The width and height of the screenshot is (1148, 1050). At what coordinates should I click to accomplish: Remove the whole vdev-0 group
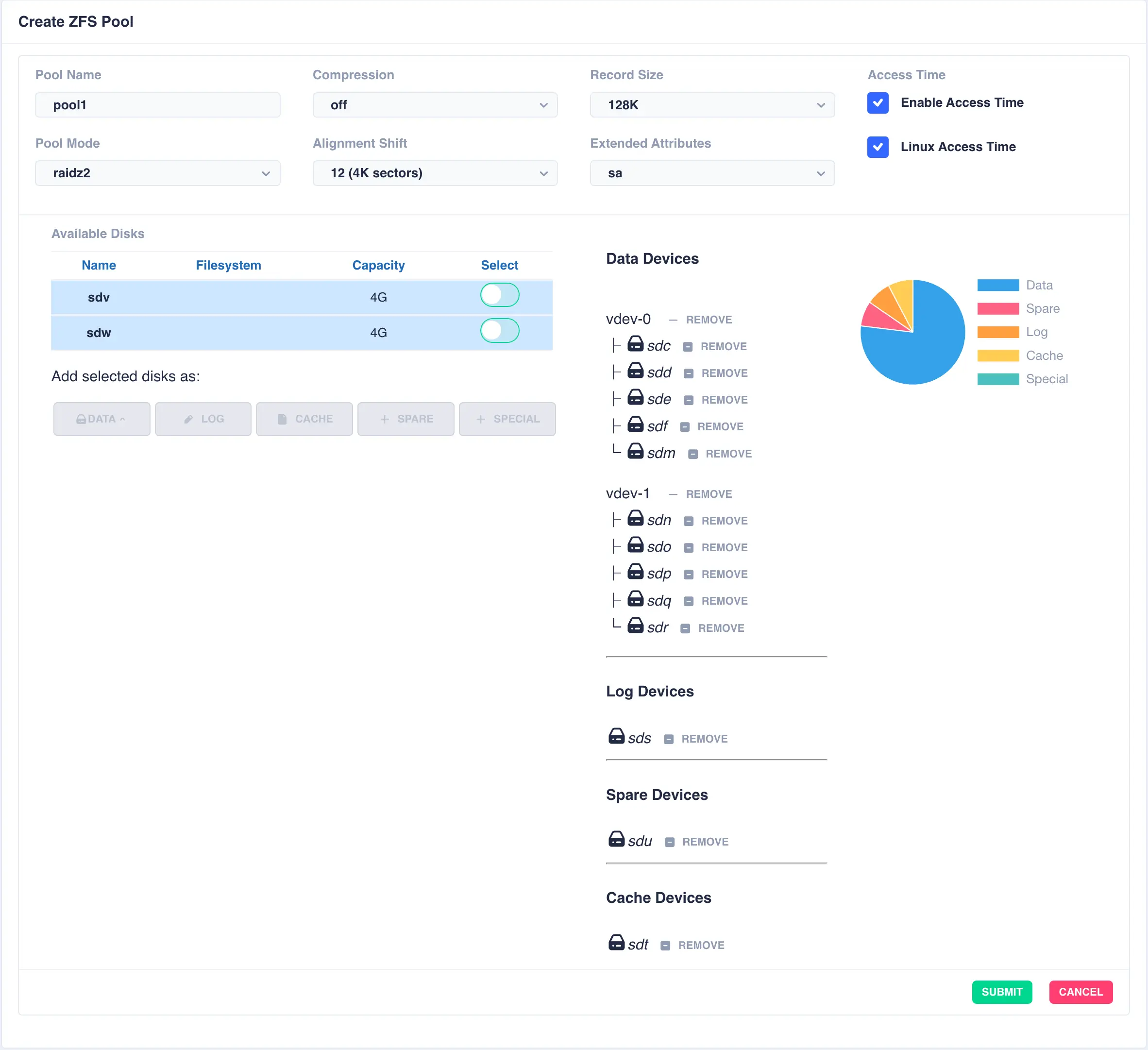click(708, 320)
